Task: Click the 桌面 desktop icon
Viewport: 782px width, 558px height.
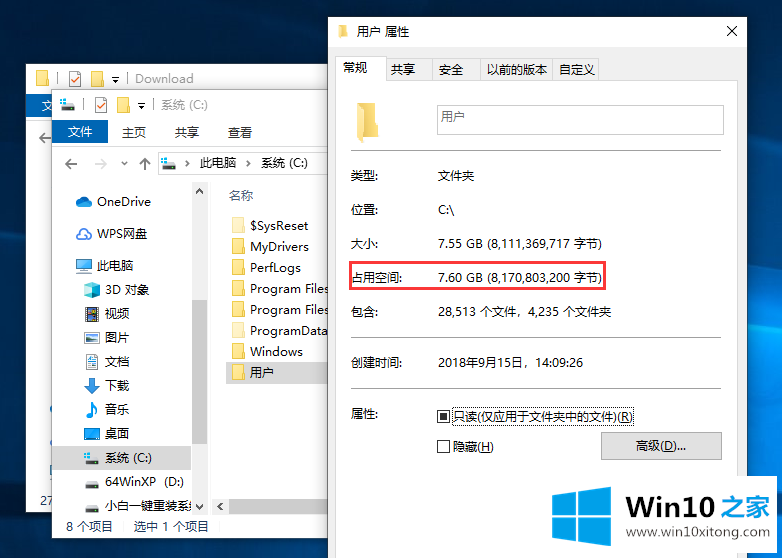Action: (92, 434)
